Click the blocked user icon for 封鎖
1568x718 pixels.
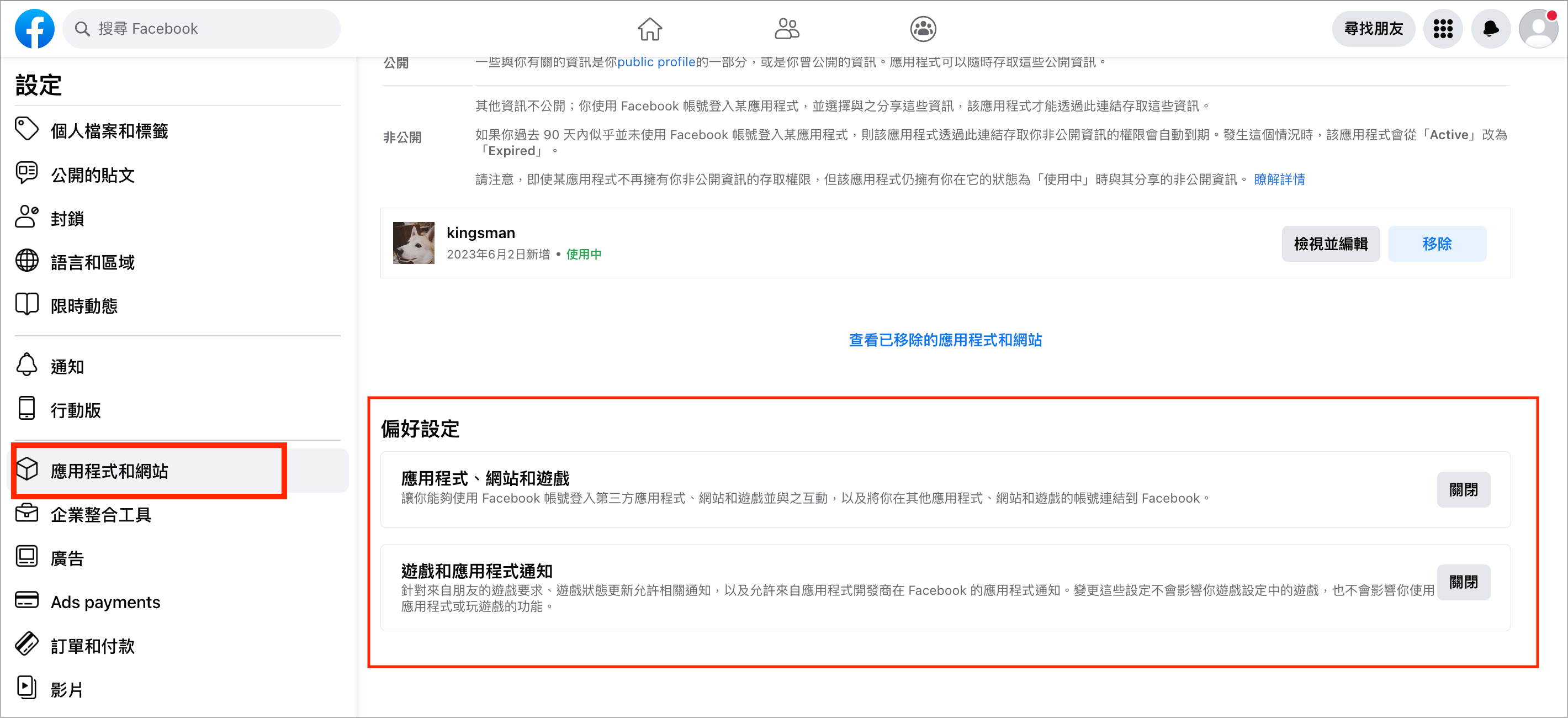tap(27, 217)
